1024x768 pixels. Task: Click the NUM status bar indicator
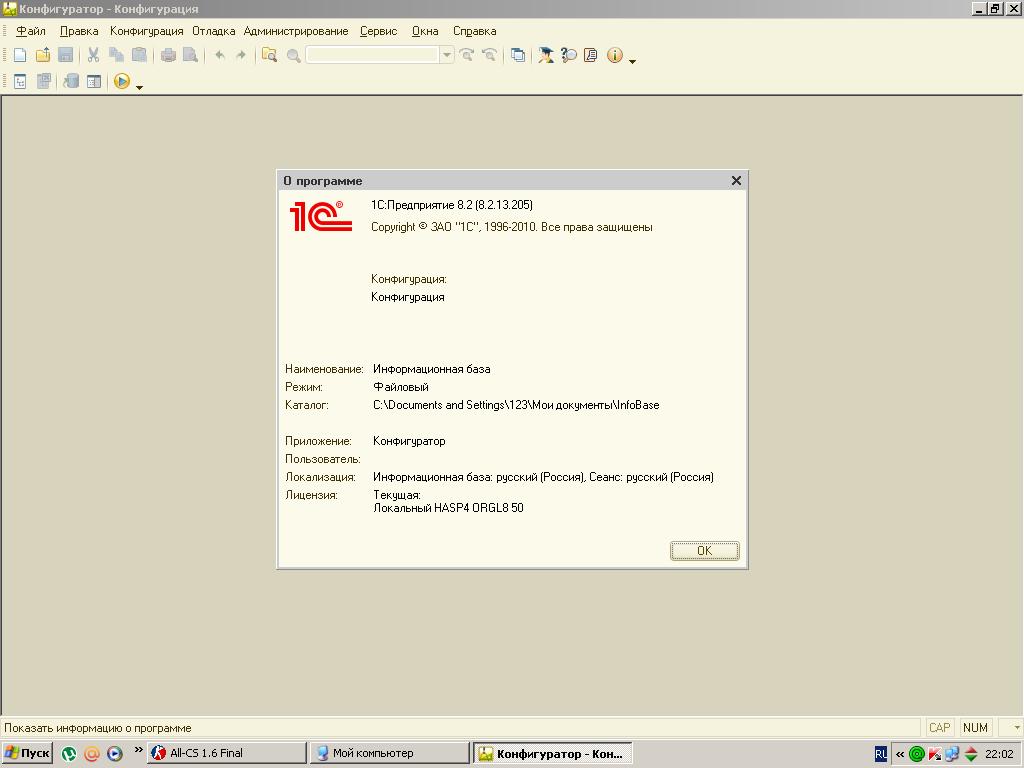976,728
